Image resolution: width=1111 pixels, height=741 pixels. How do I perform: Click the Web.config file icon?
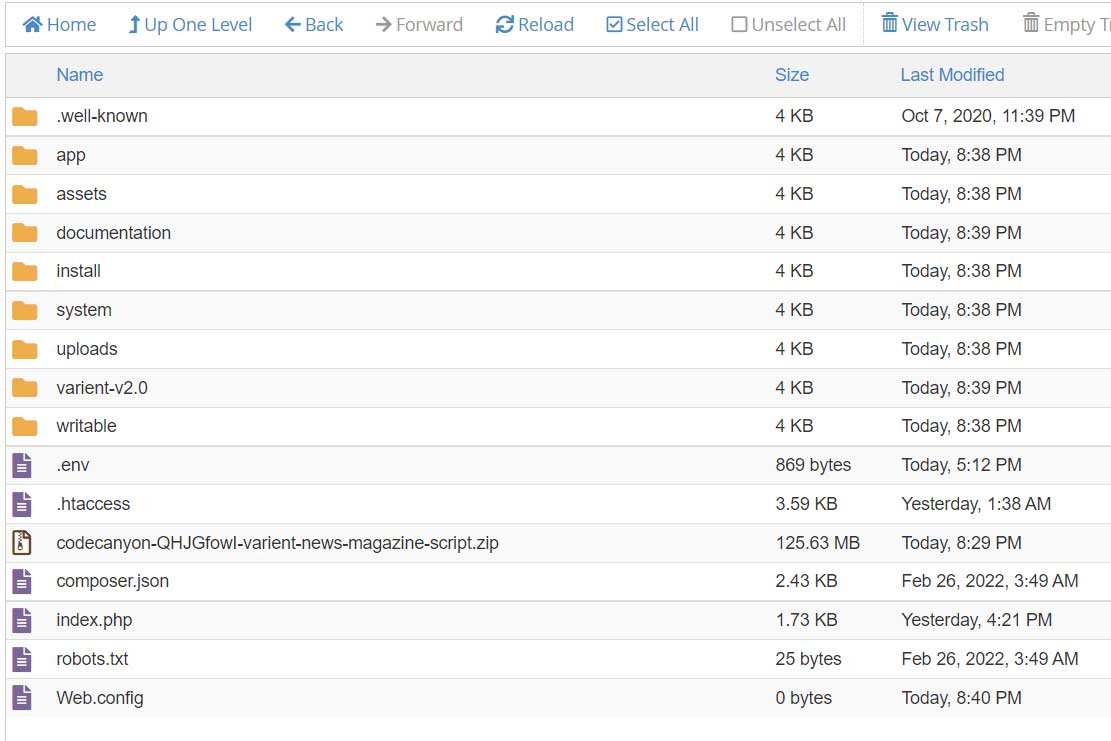[x=22, y=698]
